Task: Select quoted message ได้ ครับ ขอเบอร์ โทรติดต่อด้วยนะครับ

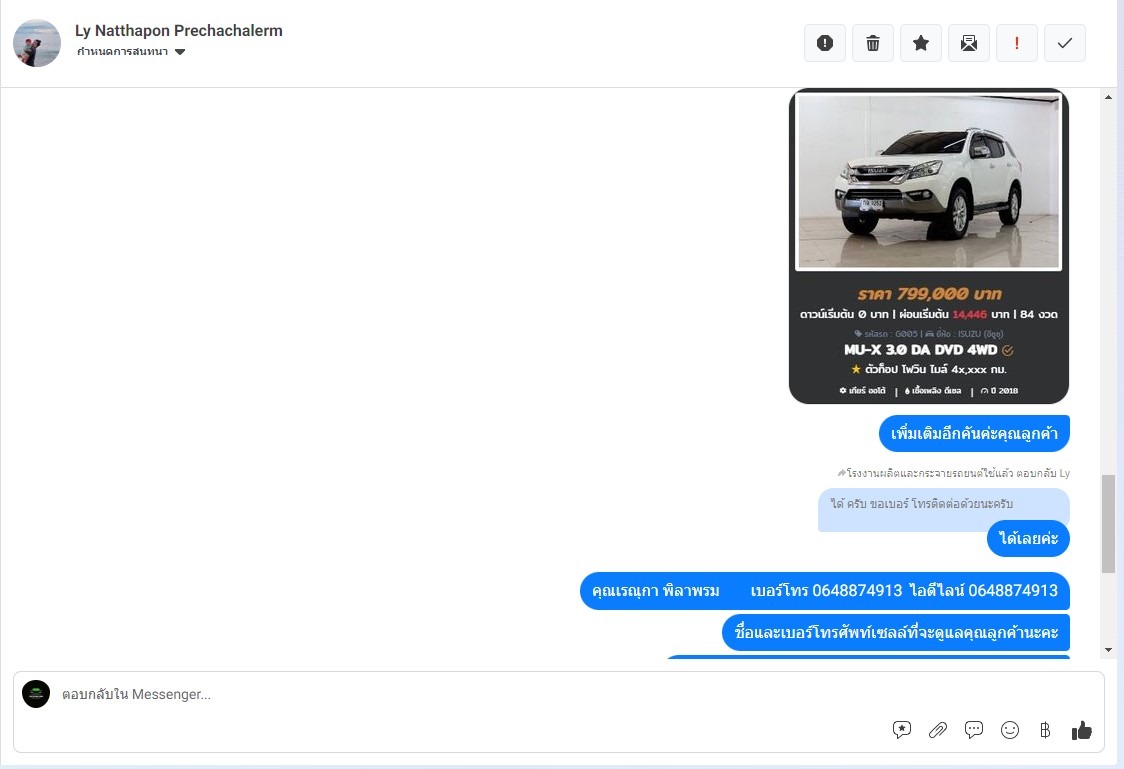Action: coord(922,504)
